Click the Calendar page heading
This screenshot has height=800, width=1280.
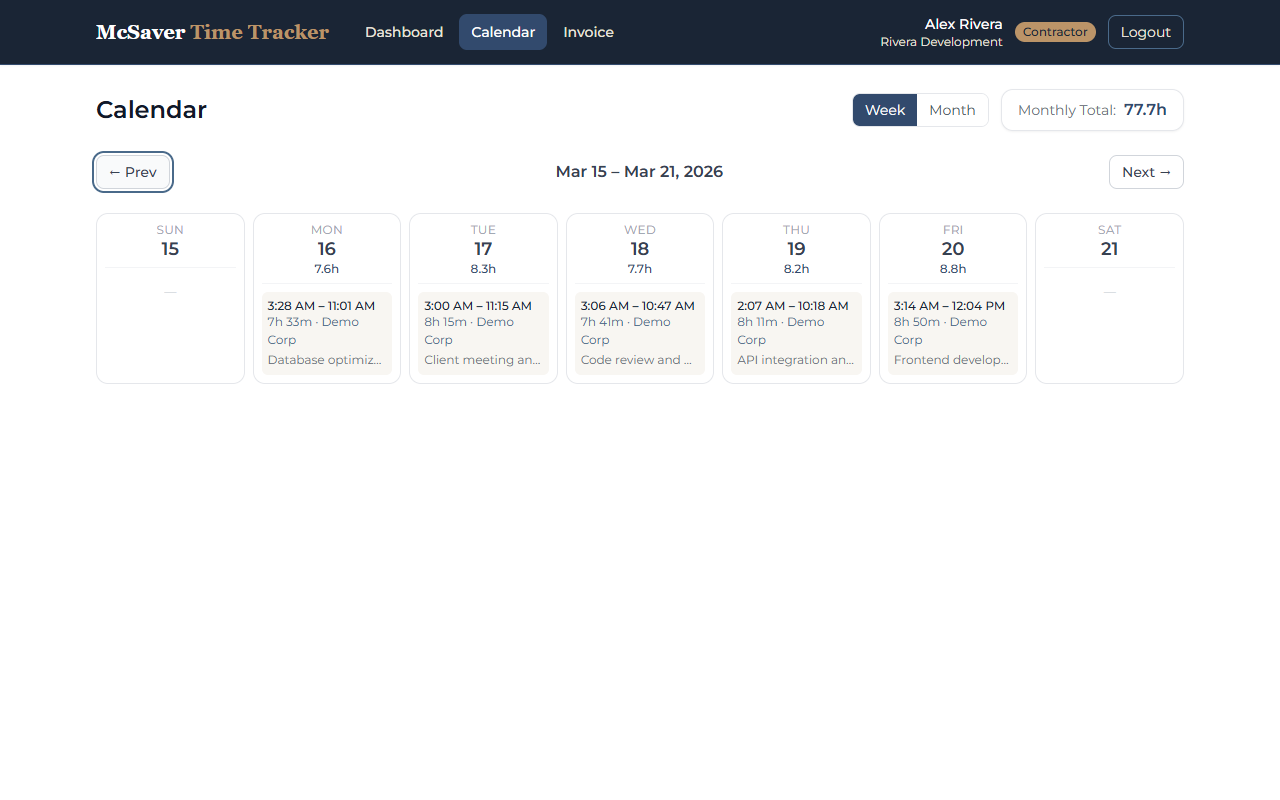pyautogui.click(x=151, y=110)
